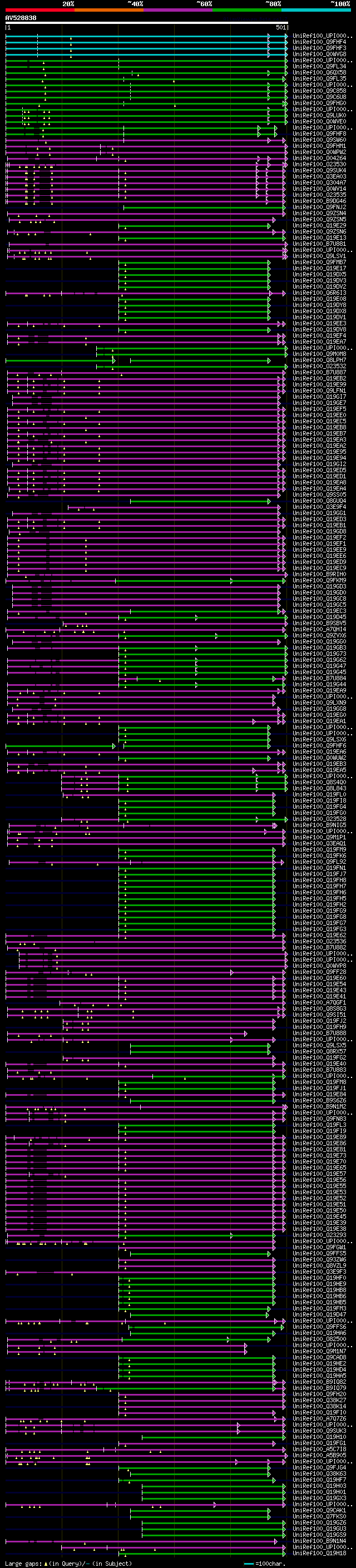Select label UniRef100_B7U881

point(319,244)
